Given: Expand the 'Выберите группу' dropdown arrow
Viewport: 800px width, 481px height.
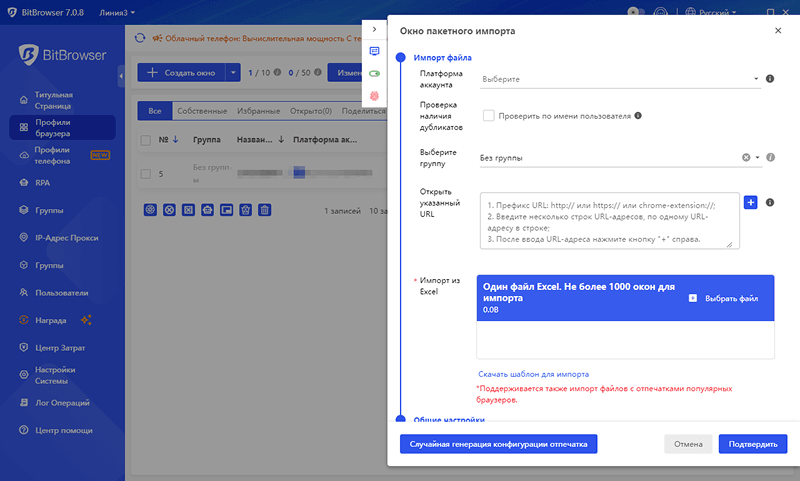Looking at the screenshot, I should pos(758,157).
